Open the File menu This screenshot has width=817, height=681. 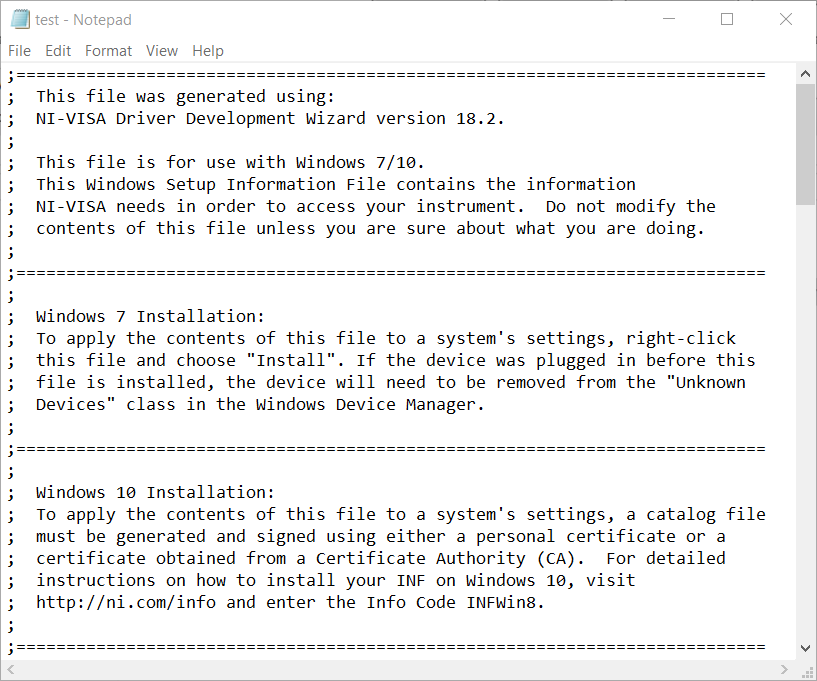coord(19,51)
